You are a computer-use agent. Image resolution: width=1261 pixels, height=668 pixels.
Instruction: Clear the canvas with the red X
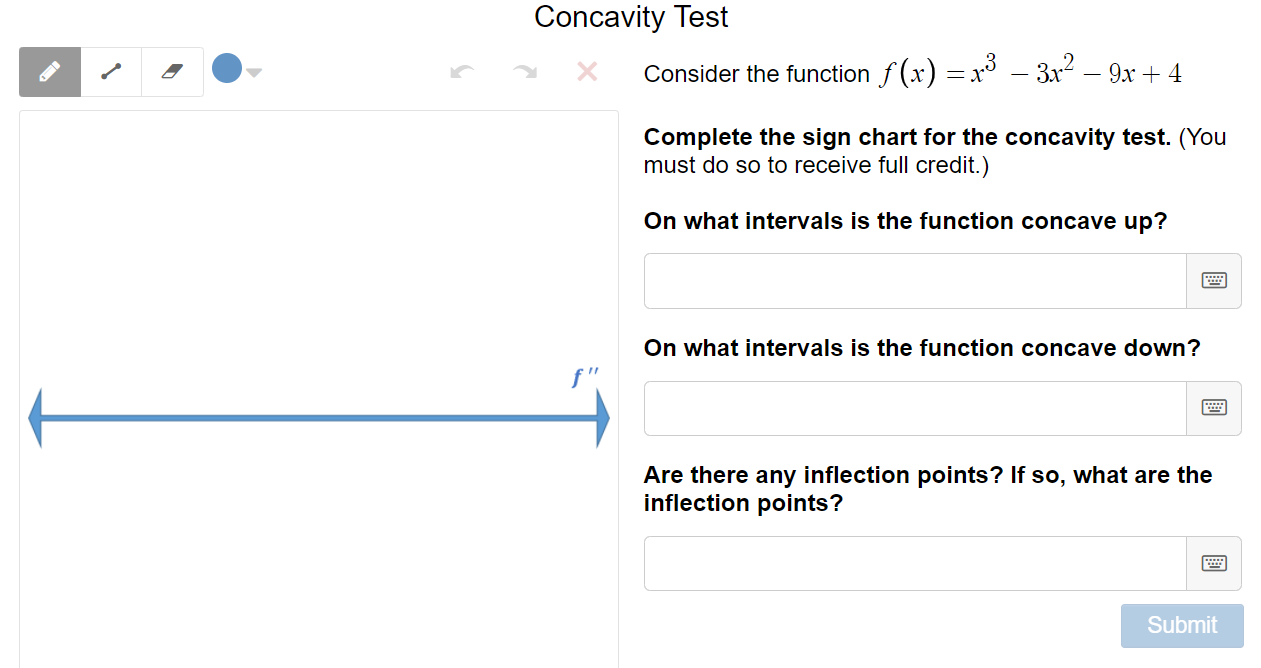tap(586, 71)
